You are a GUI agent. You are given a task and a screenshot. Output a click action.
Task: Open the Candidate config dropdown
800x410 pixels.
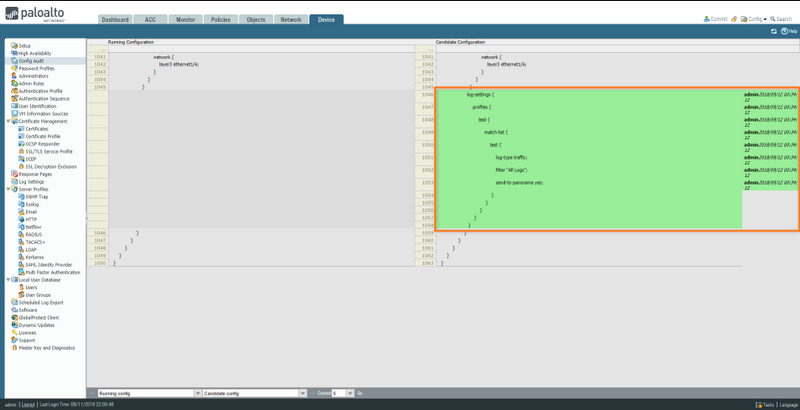299,393
